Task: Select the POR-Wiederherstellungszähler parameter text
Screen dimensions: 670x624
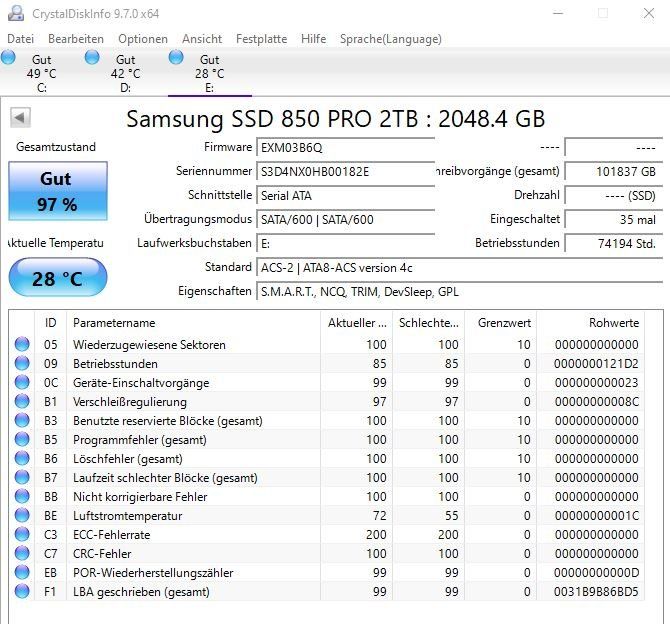Action: point(153,573)
